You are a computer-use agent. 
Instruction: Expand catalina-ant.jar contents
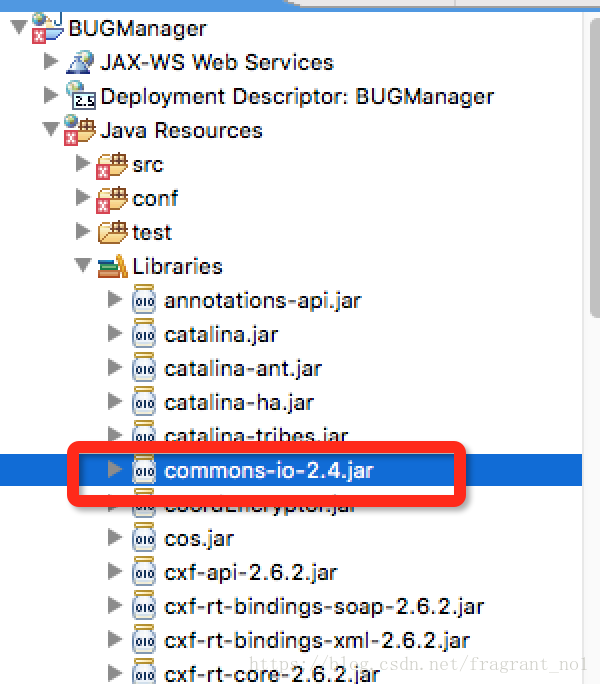[115, 367]
